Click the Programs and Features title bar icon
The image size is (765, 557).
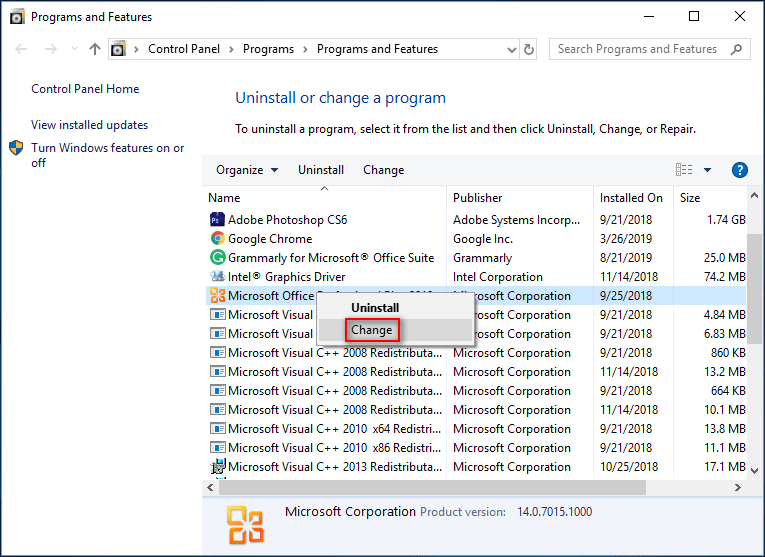tap(17, 17)
